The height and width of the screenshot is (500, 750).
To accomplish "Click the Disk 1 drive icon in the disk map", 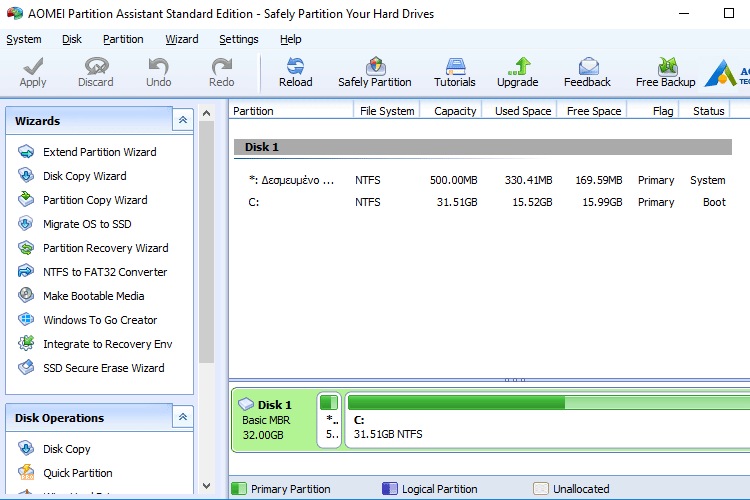I will (x=246, y=404).
